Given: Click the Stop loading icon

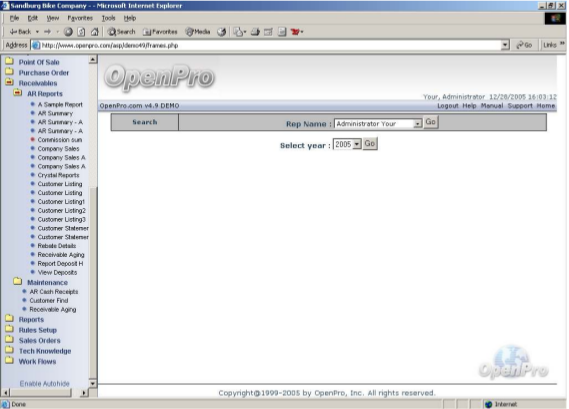Looking at the screenshot, I should (68, 32).
